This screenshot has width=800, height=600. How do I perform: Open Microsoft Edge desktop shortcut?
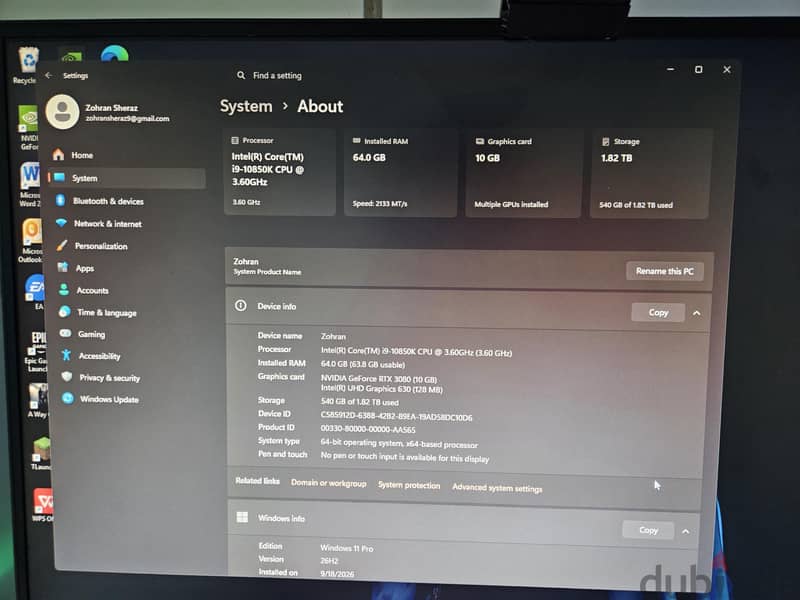[114, 54]
